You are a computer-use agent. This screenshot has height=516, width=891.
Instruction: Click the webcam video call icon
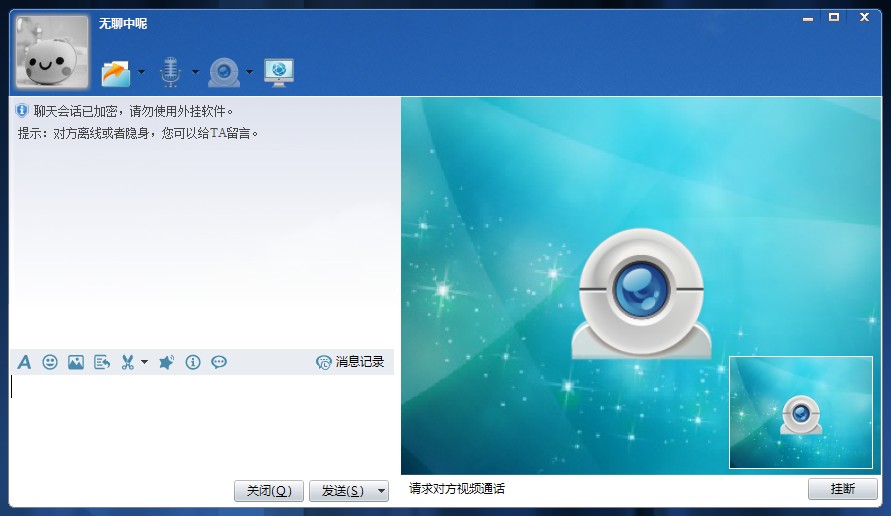224,72
